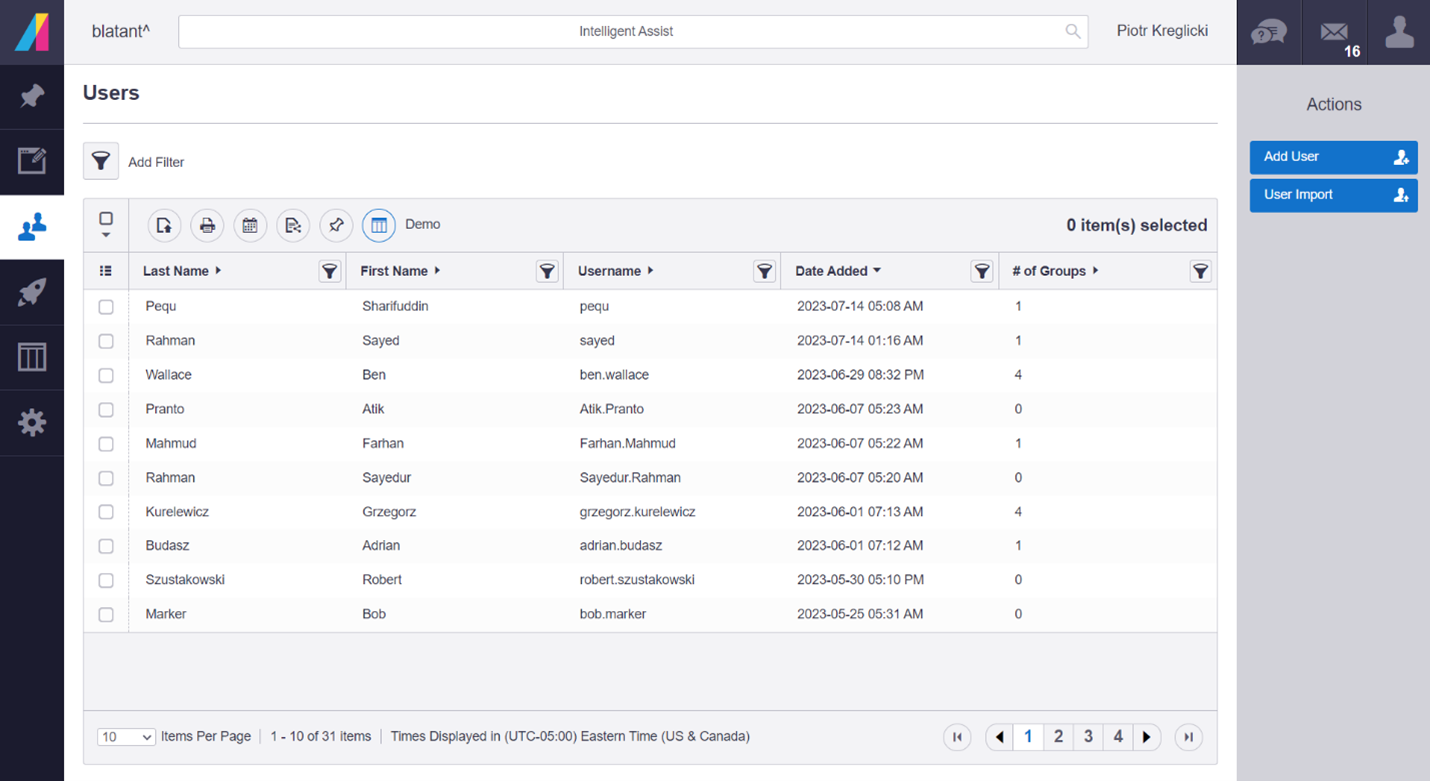The image size is (1430, 781).
Task: Open the help chat icon
Action: point(1269,32)
